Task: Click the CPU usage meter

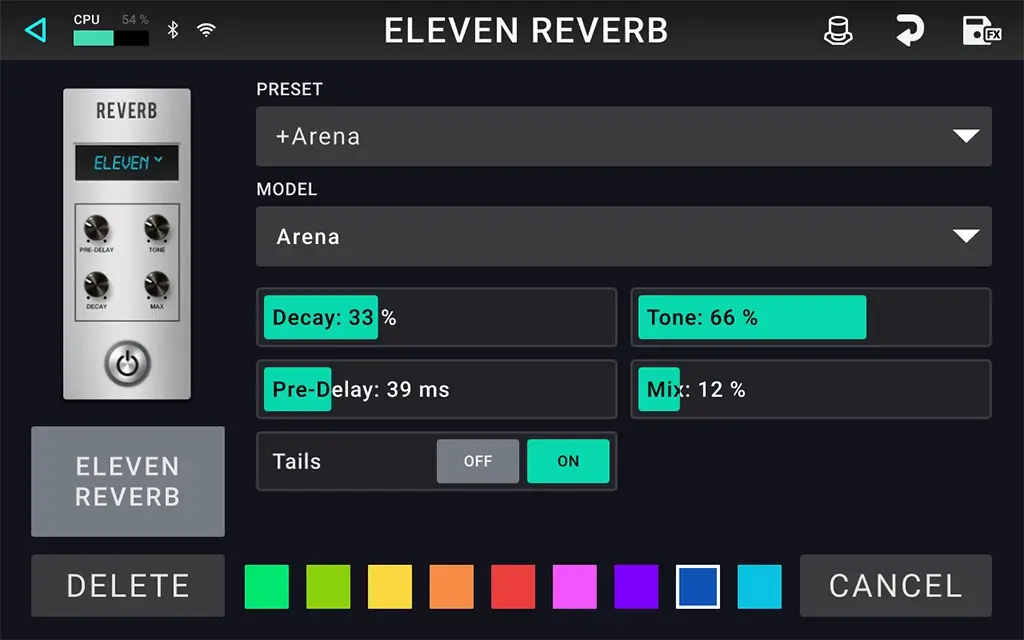Action: tap(111, 38)
